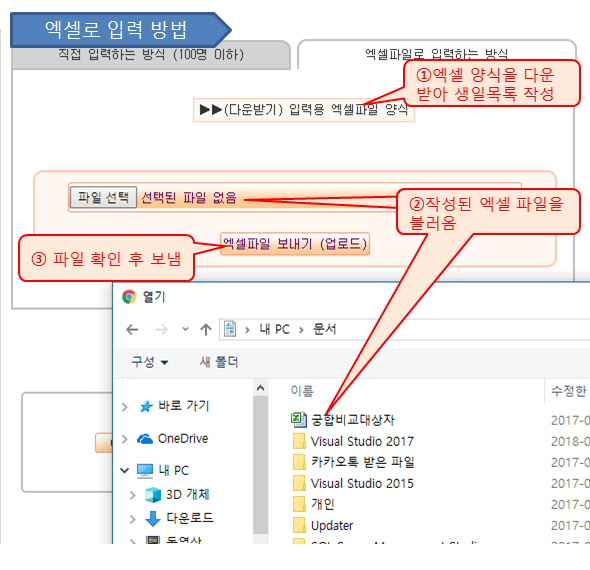Switch to 엑셀파일로 입력하는 방식 tab
The height and width of the screenshot is (570, 590).
pos(436,54)
